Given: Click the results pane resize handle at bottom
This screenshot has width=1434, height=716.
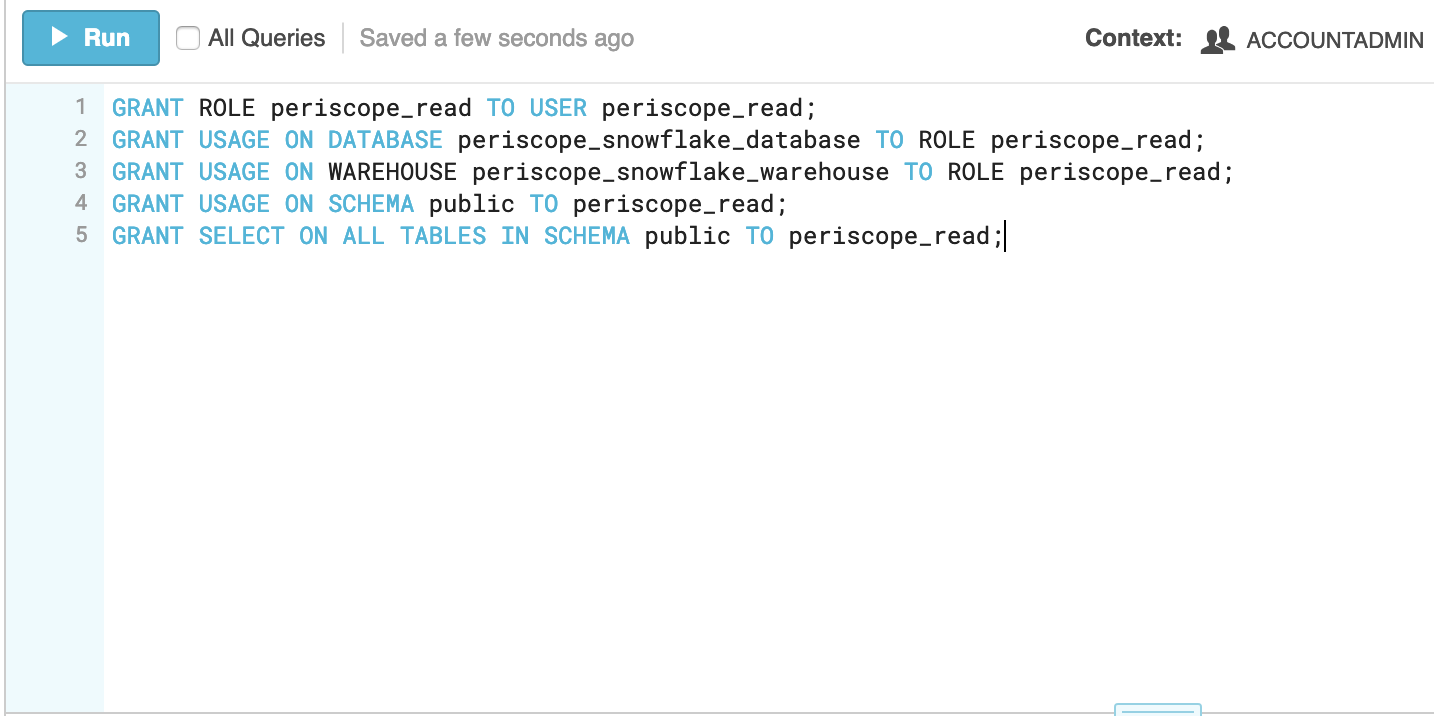Looking at the screenshot, I should (1158, 709).
